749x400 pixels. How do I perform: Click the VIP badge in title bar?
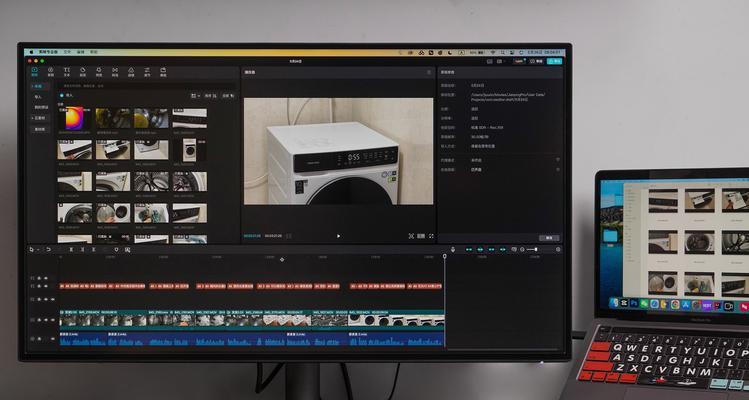click(519, 61)
